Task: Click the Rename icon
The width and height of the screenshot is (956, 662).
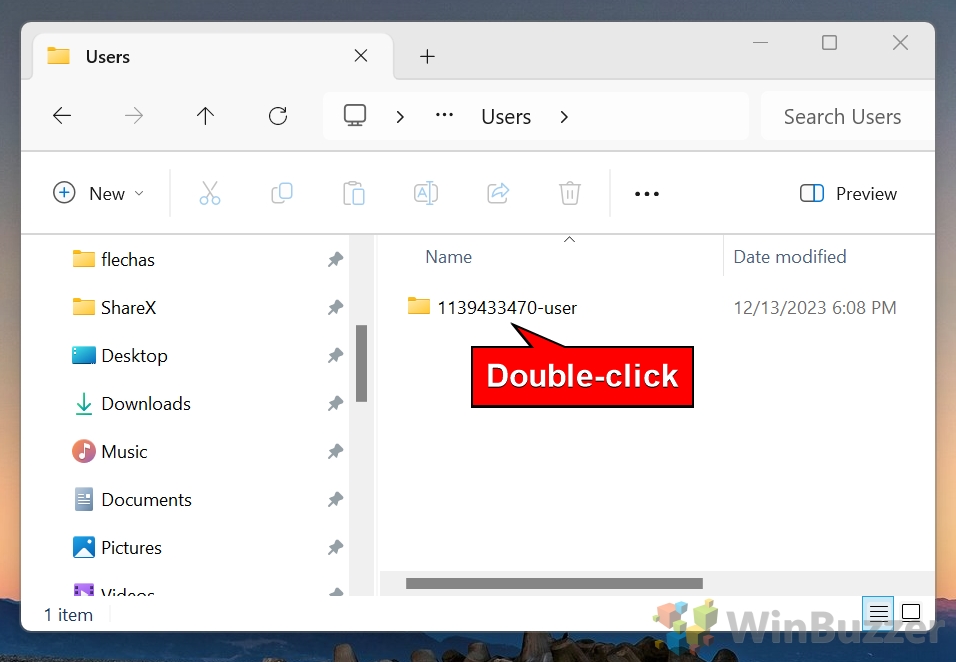Action: pyautogui.click(x=426, y=193)
